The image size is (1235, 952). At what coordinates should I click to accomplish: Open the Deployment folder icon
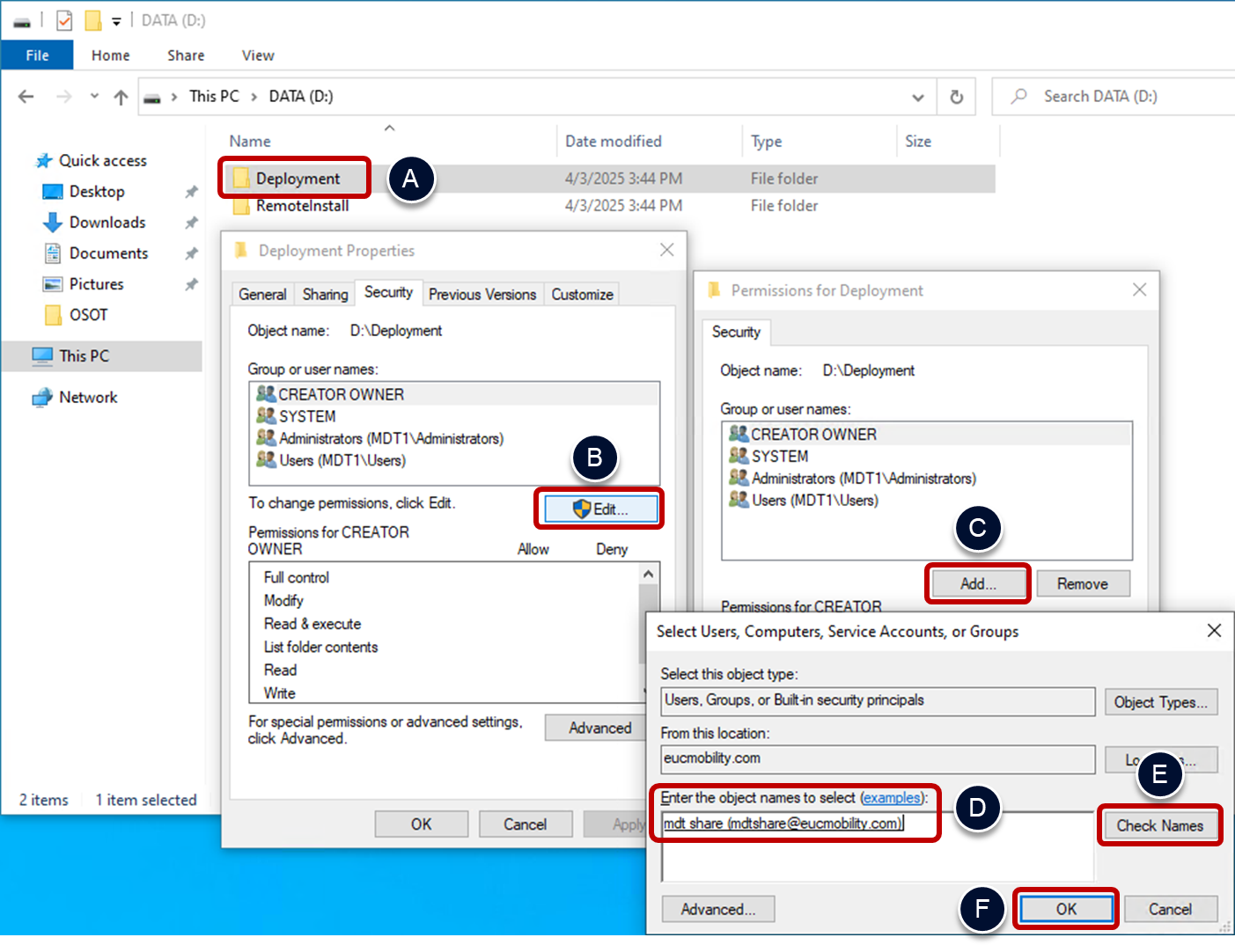coord(240,179)
